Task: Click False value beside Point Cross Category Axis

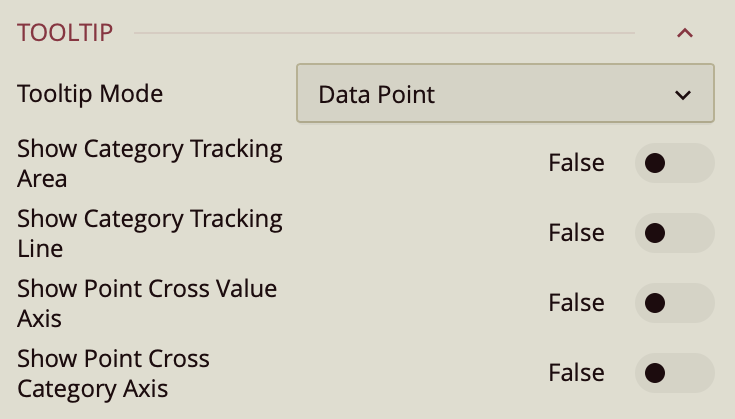Action: tap(576, 373)
